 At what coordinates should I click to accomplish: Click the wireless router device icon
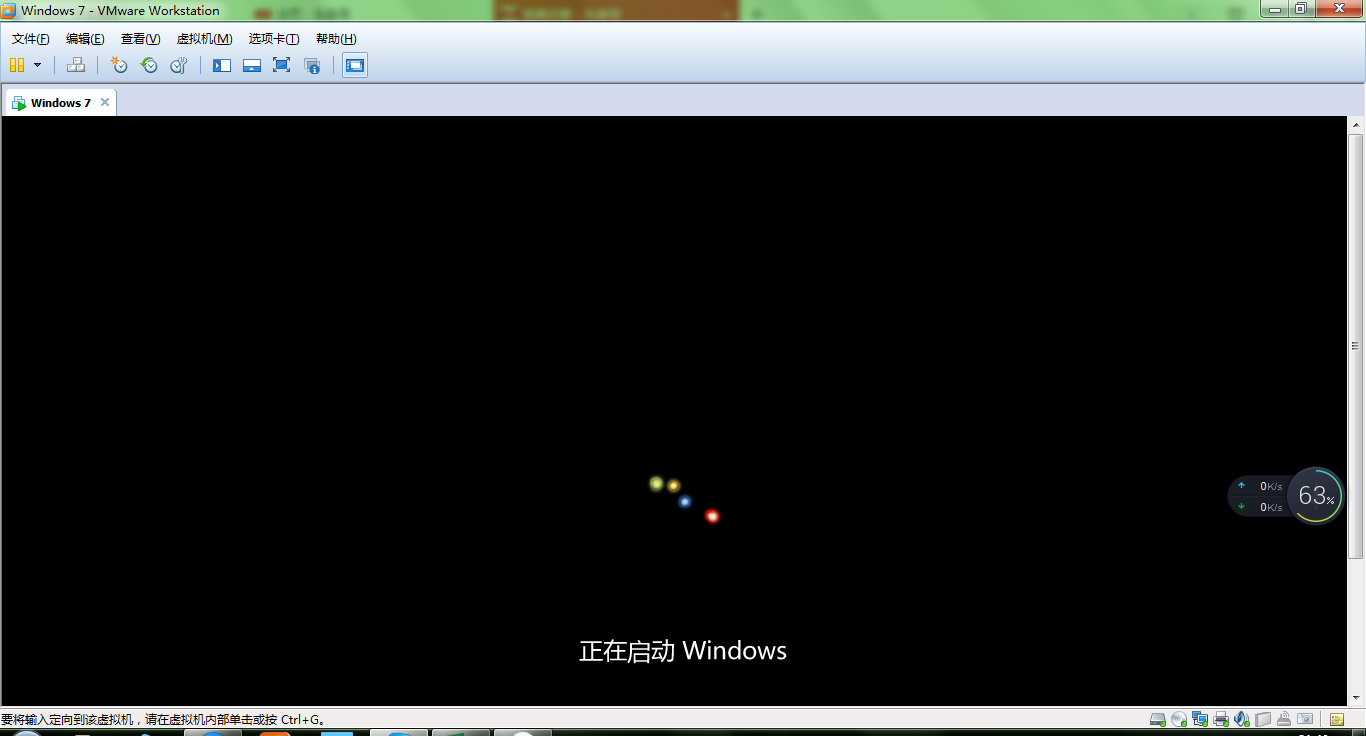[1284, 719]
